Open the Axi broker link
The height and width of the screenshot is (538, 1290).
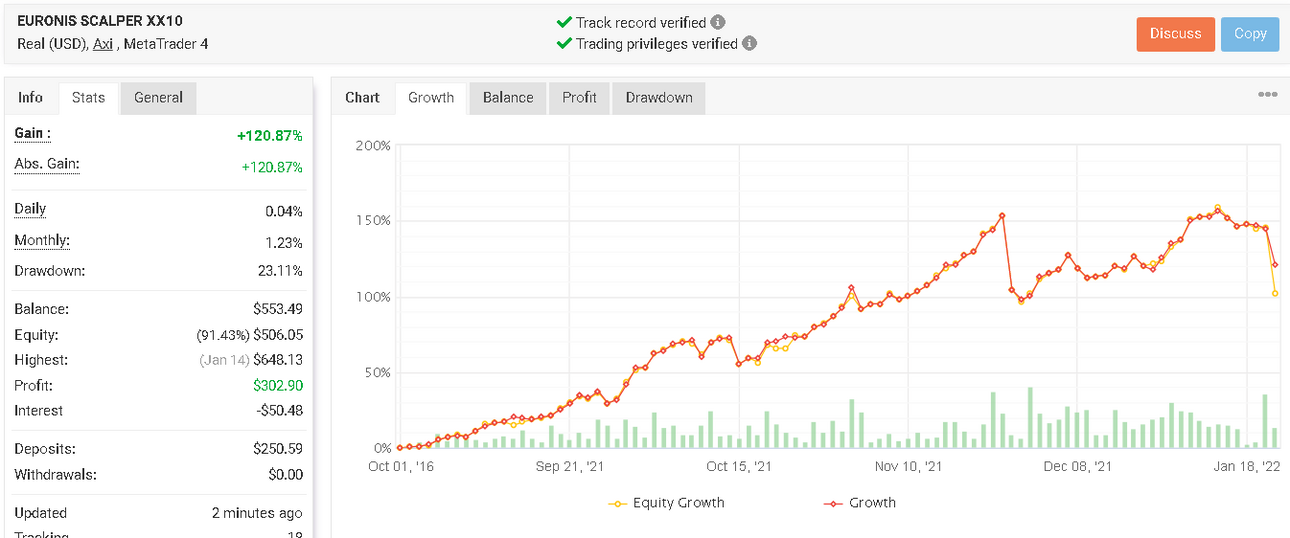[103, 44]
